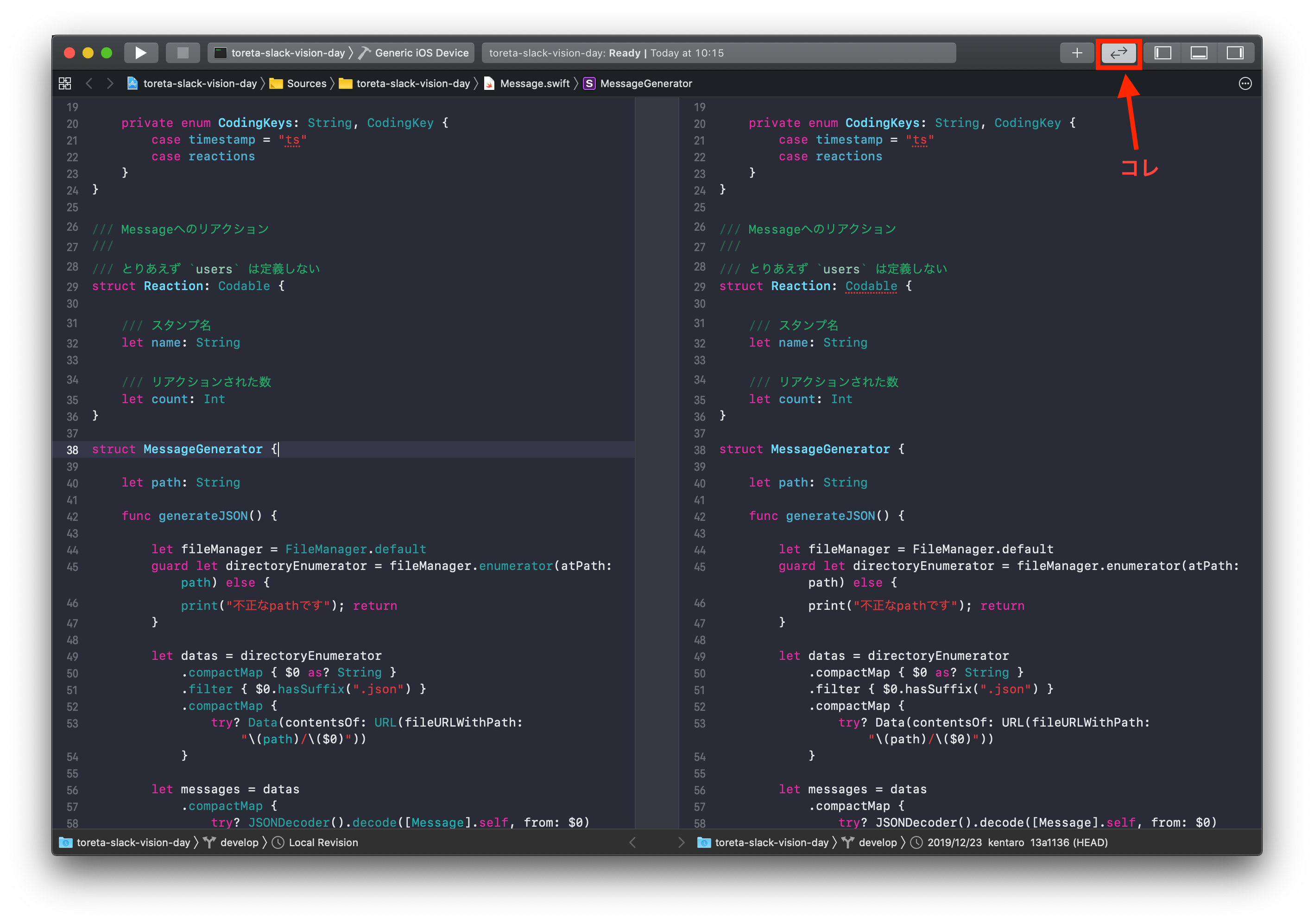Click .filter hasSuffix line in left pane
The image size is (1314, 924).
pos(304,689)
